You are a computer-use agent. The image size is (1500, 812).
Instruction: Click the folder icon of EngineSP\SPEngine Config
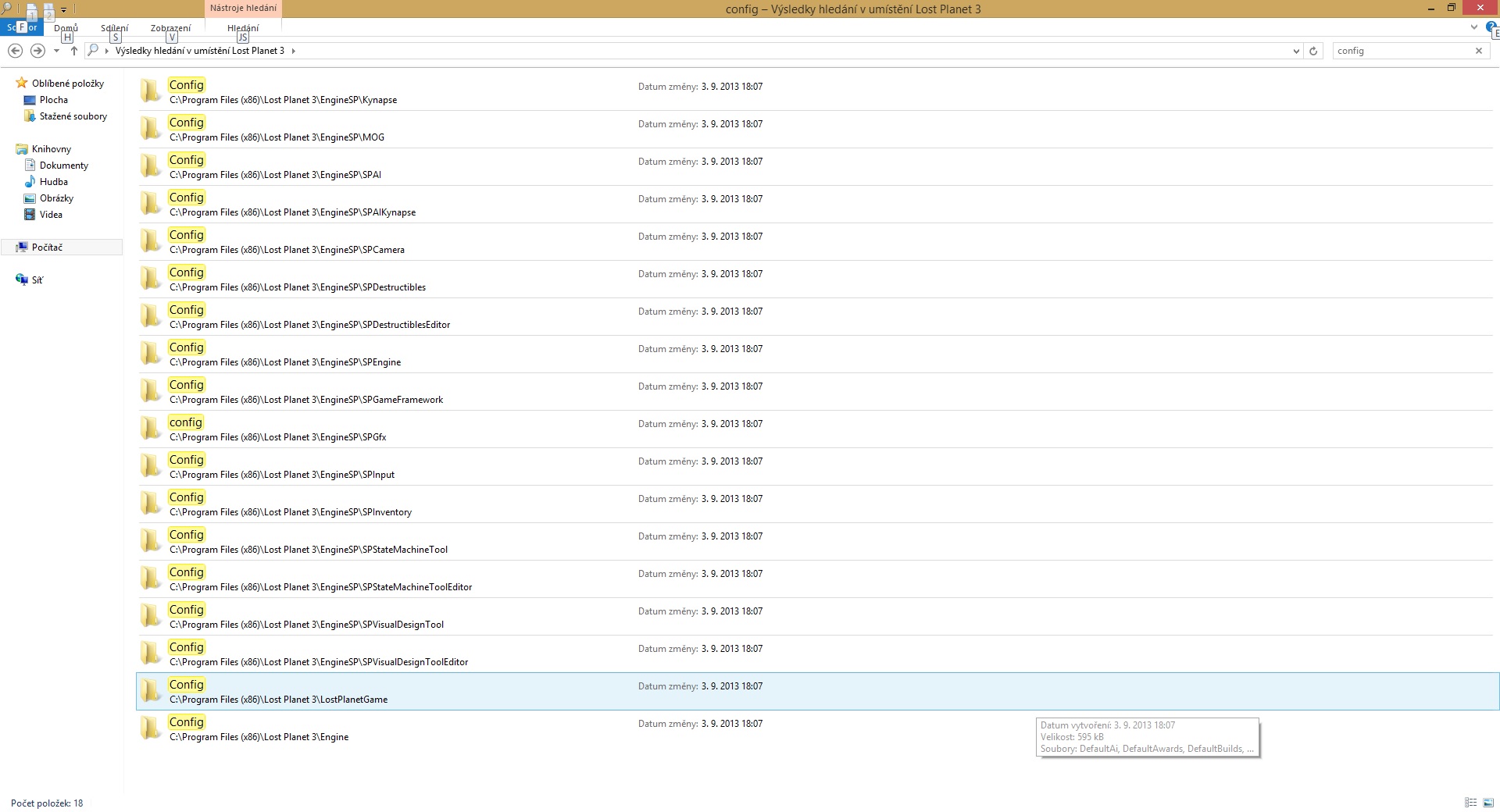click(x=150, y=354)
